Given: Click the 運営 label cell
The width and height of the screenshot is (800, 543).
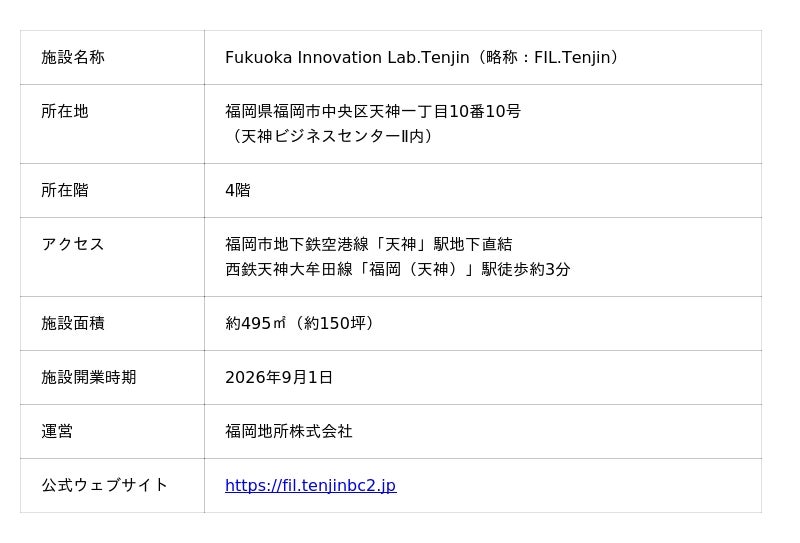Looking at the screenshot, I should [x=112, y=432].
